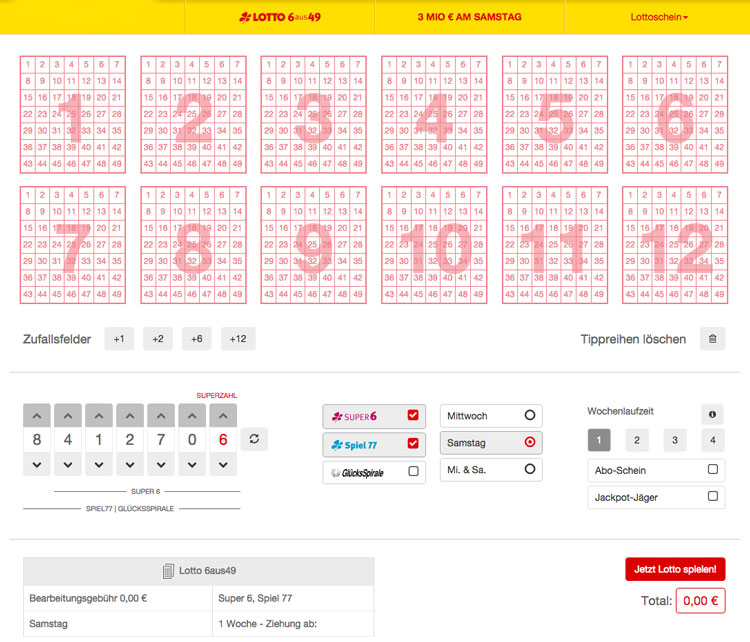
Task: Enable the GlücksSpirale checkbox
Action: tap(413, 471)
